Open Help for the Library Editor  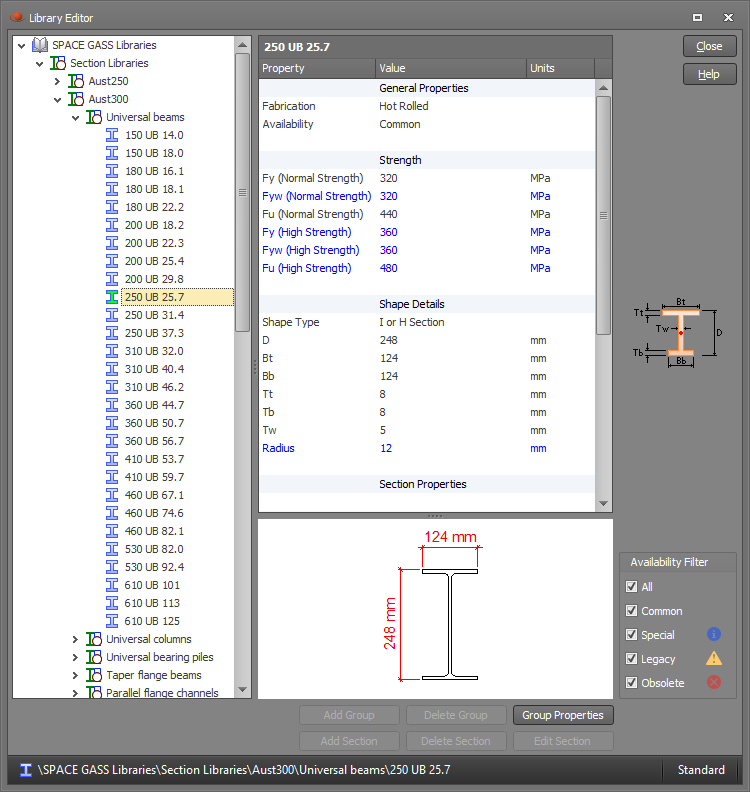[710, 74]
